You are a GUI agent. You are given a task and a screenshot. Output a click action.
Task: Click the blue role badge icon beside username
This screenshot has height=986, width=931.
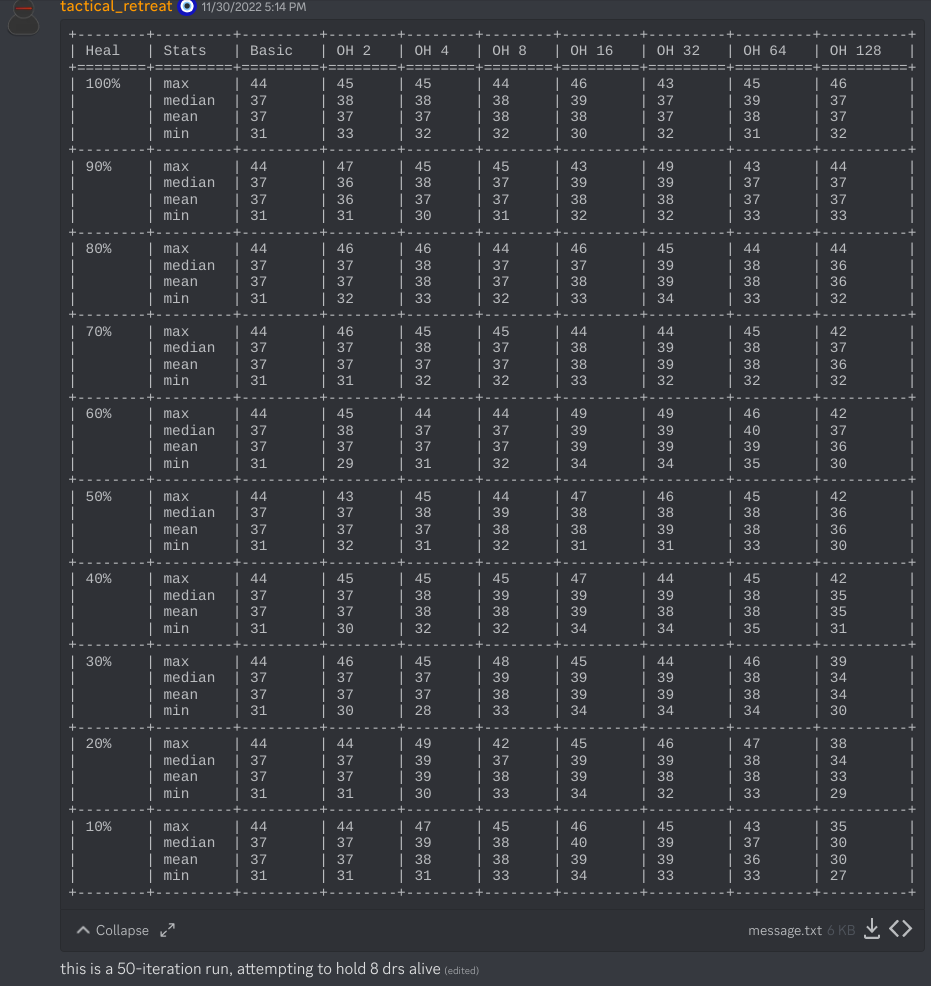(x=187, y=7)
